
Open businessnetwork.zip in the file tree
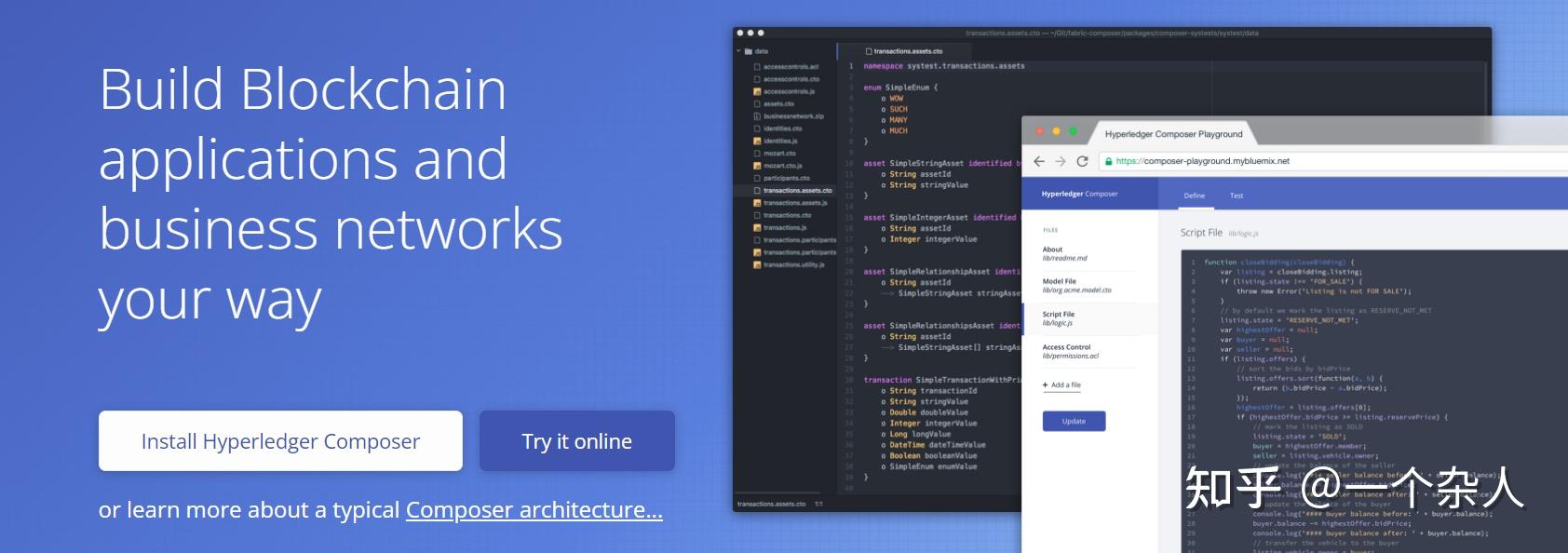(793, 116)
